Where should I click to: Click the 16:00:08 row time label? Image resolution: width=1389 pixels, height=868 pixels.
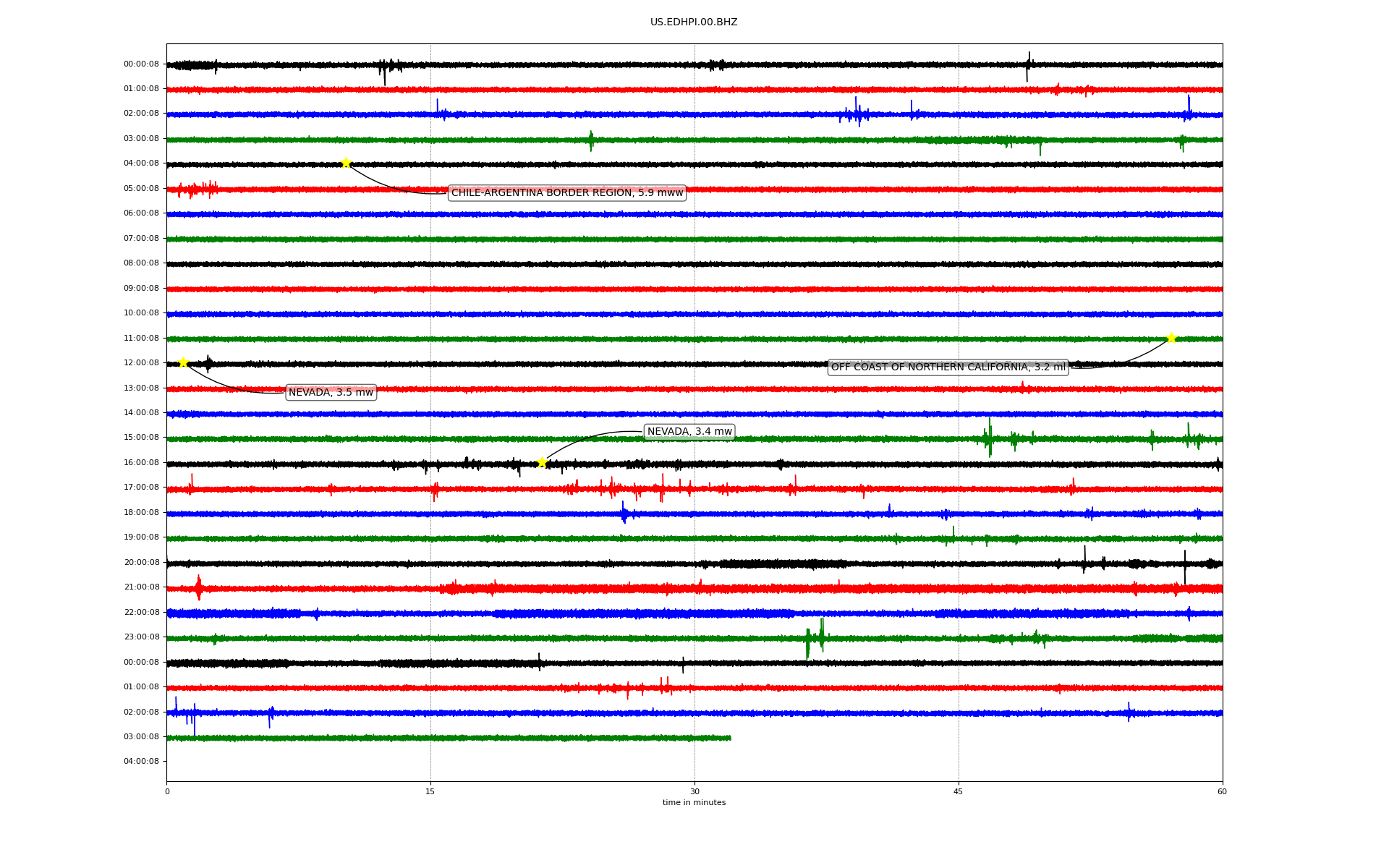click(141, 463)
